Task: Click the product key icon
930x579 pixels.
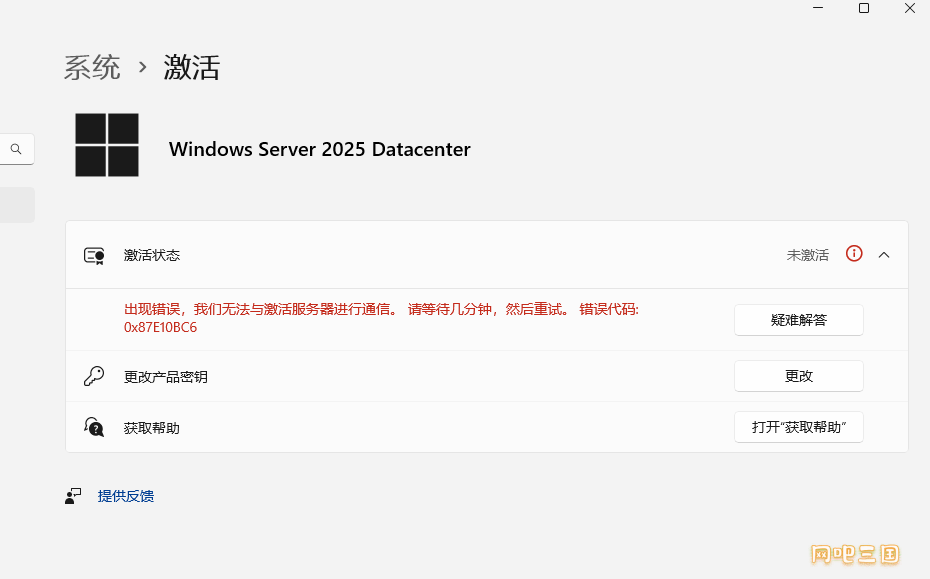Action: coord(94,376)
